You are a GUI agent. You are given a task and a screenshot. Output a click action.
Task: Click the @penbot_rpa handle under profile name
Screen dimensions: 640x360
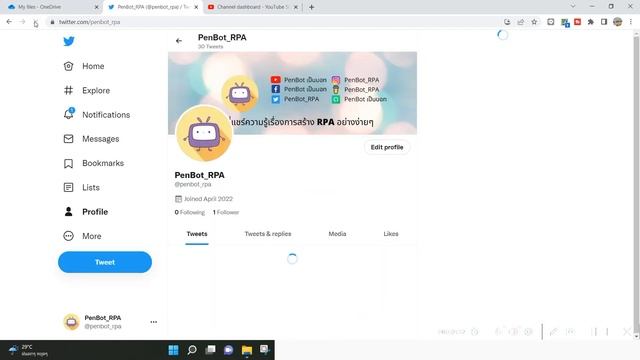click(x=193, y=184)
